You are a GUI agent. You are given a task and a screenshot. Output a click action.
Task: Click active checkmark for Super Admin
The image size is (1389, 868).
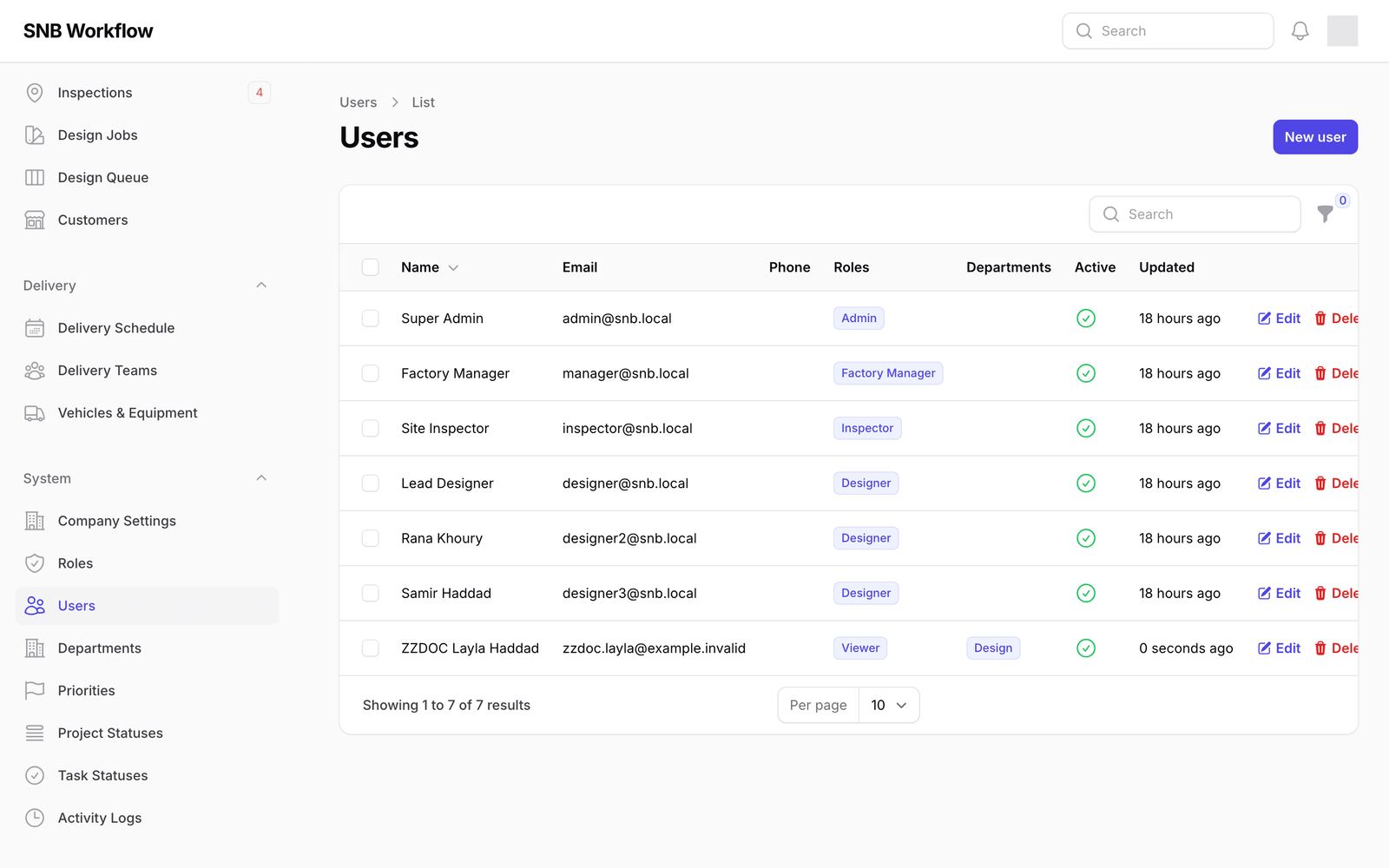(x=1086, y=319)
